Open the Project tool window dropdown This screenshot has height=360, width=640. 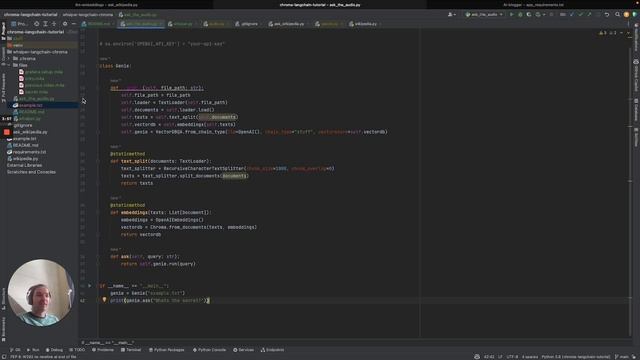pos(19,24)
